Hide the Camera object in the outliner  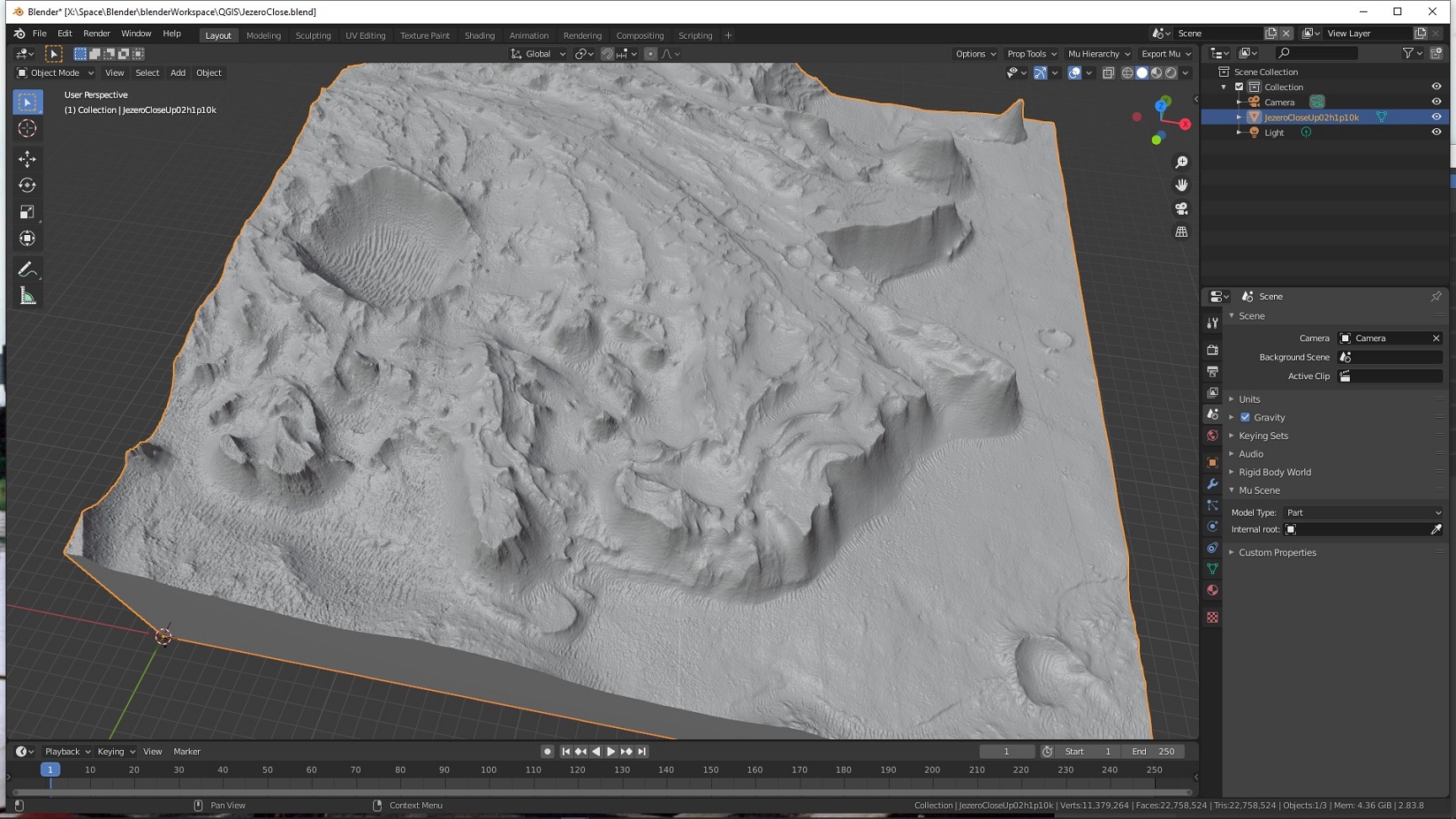(x=1437, y=102)
